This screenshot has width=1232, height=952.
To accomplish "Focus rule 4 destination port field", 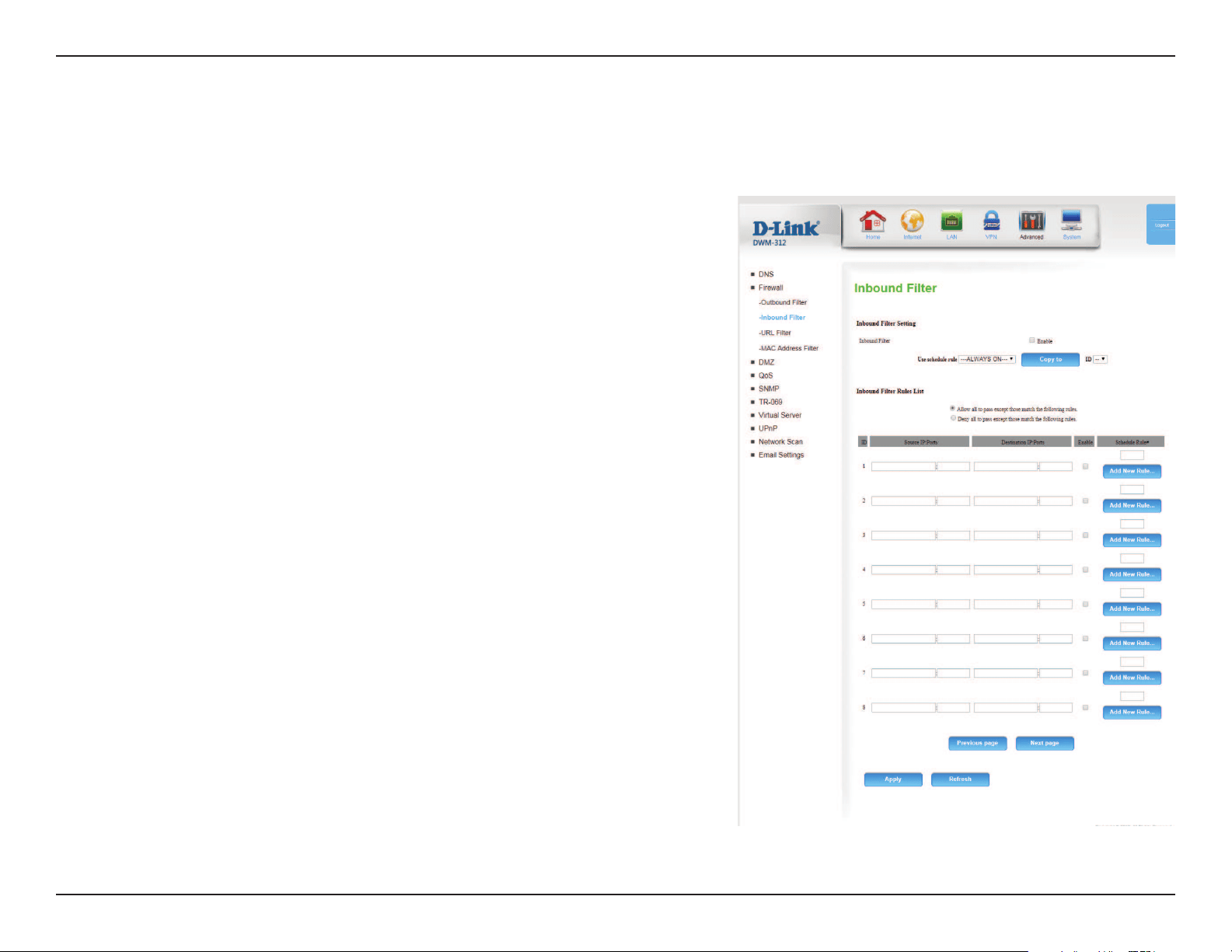I will pos(1056,570).
